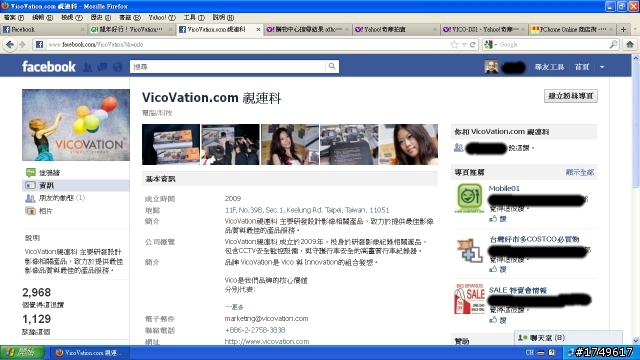Click the Facebook logo
Image resolution: width=640 pixels, height=360 pixels.
49,67
